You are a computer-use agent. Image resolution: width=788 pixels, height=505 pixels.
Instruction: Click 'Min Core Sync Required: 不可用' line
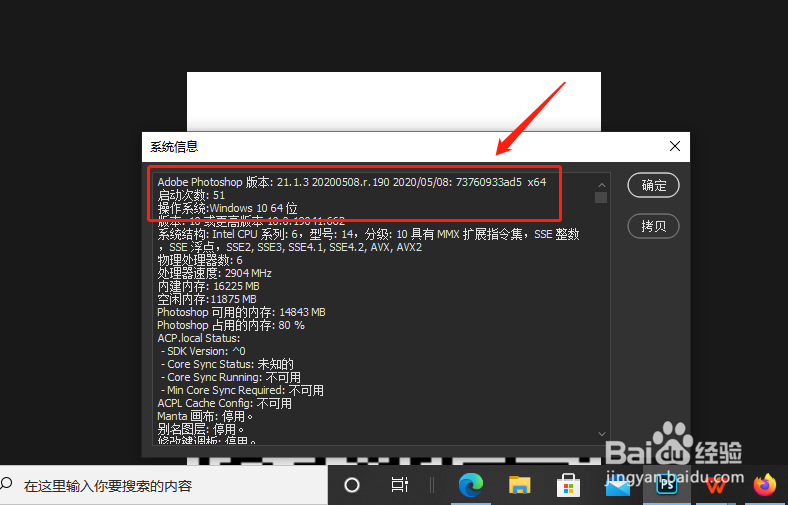pos(242,390)
